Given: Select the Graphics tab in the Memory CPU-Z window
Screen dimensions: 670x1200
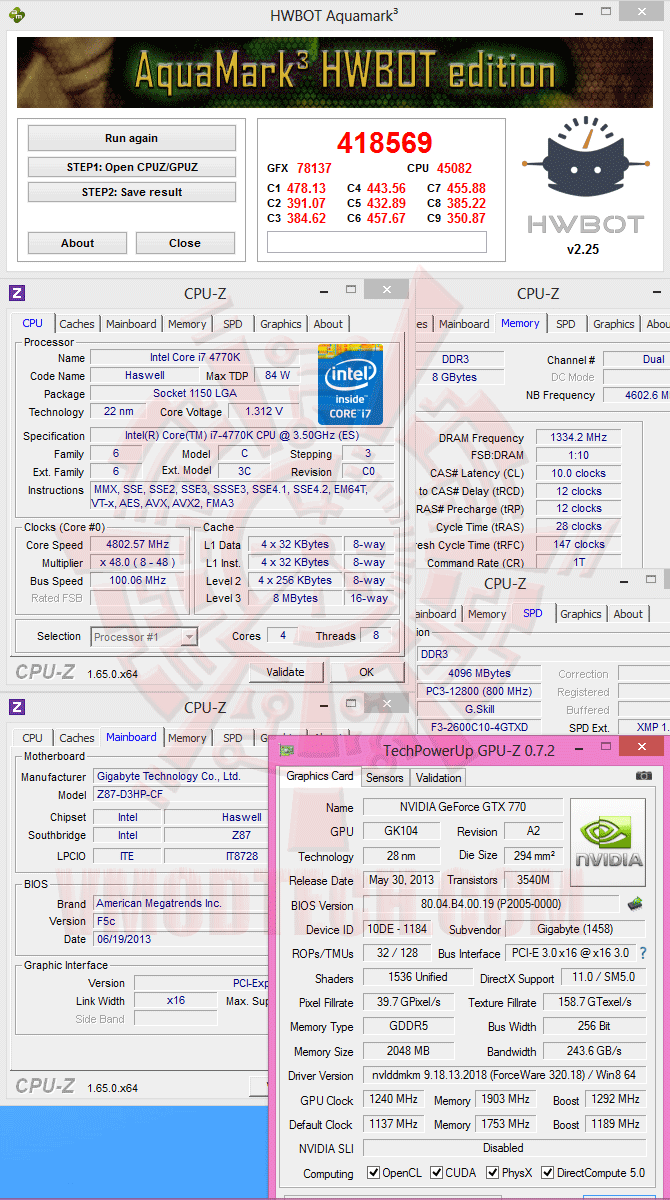Looking at the screenshot, I should (x=613, y=324).
